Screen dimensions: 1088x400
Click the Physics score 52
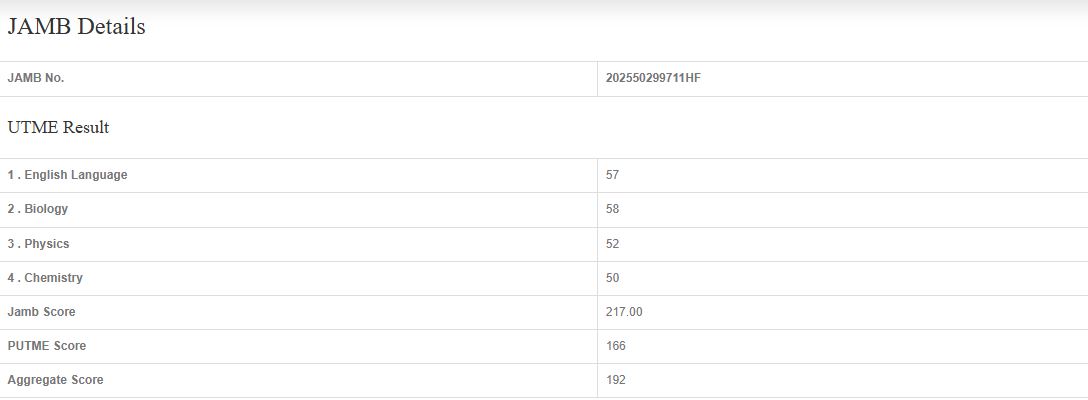[613, 244]
